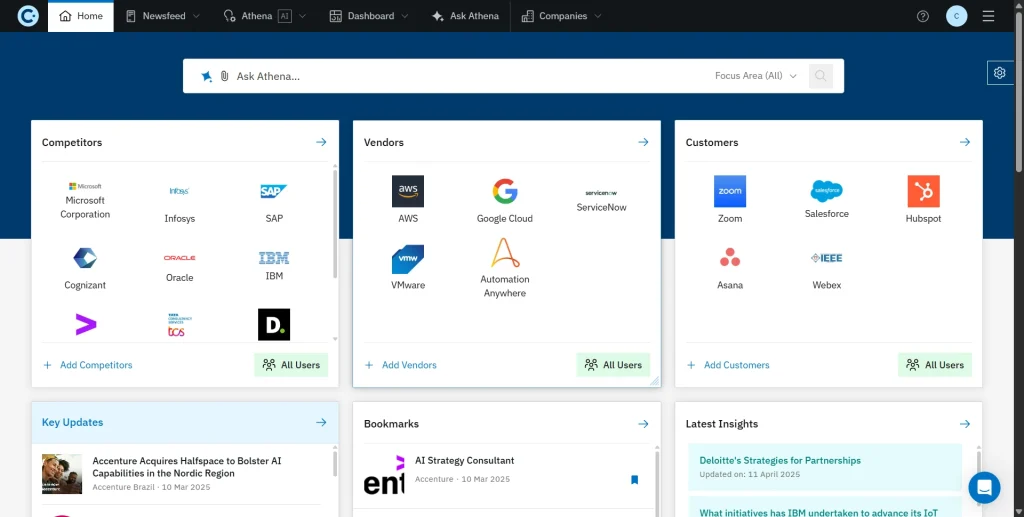Open the help question mark icon
1024x517 pixels.
923,16
